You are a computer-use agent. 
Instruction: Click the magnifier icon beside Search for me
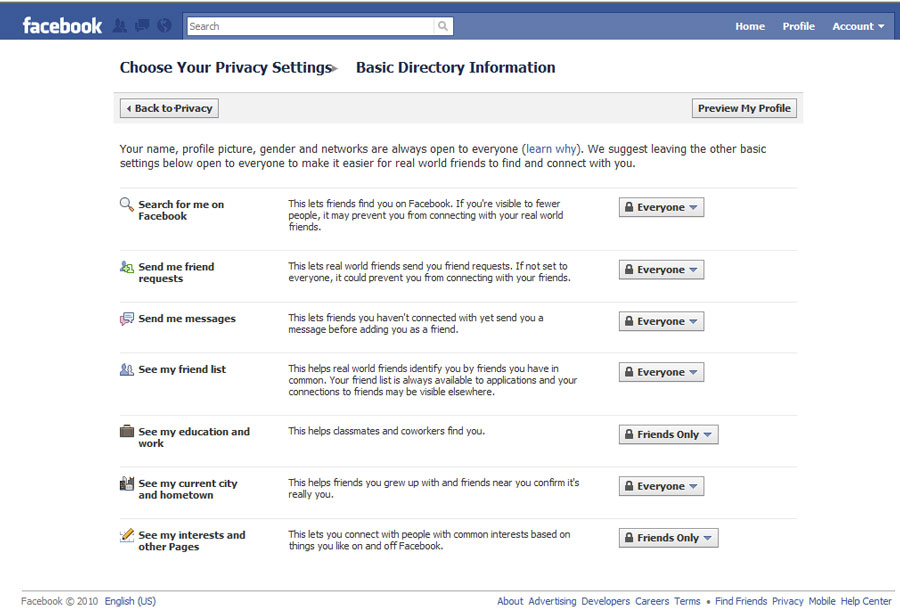pyautogui.click(x=126, y=204)
